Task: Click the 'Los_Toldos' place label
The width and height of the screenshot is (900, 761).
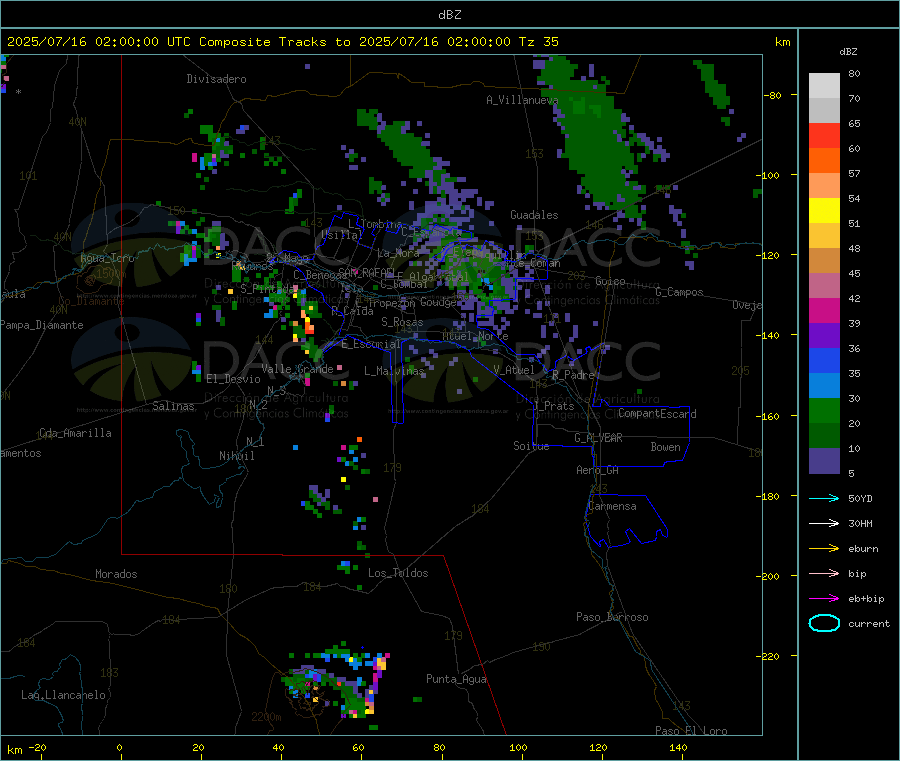Action: (398, 573)
